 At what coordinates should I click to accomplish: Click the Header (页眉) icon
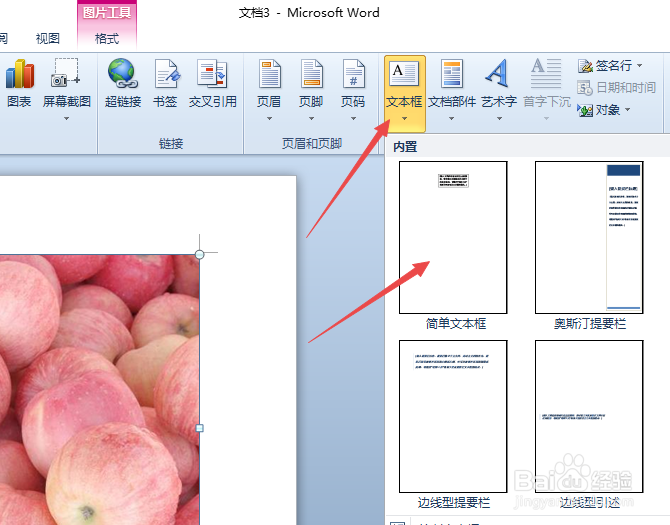269,73
